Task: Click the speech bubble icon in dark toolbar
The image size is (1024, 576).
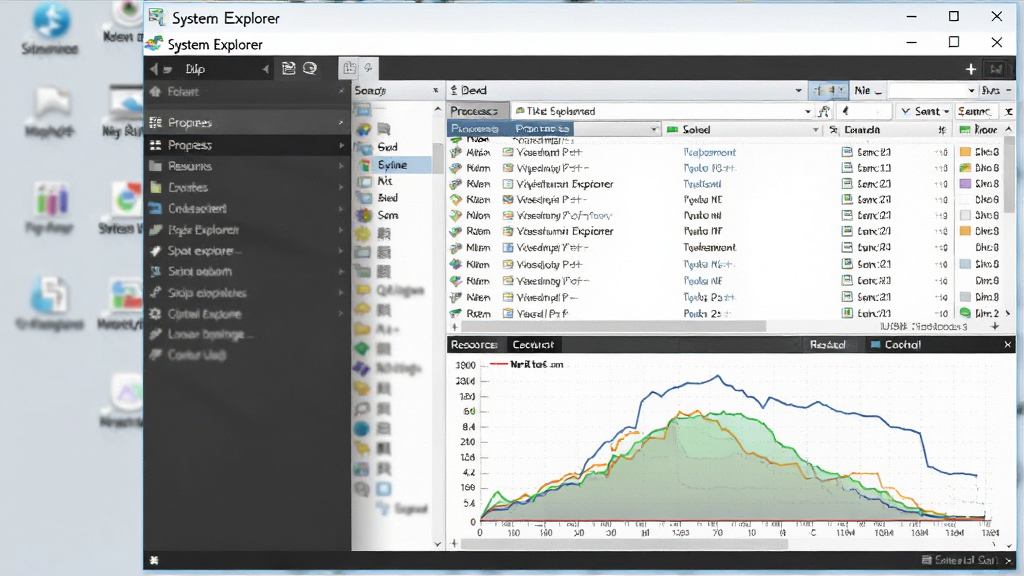Action: (x=310, y=68)
